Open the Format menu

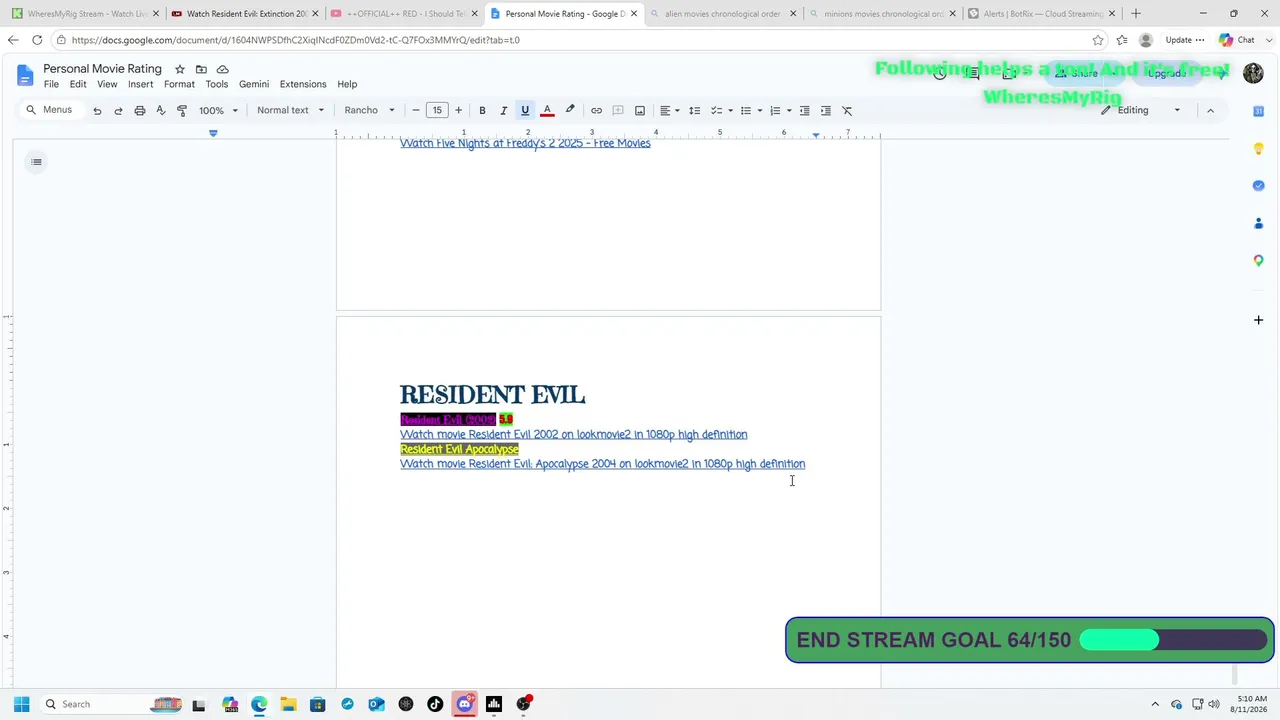tap(179, 84)
